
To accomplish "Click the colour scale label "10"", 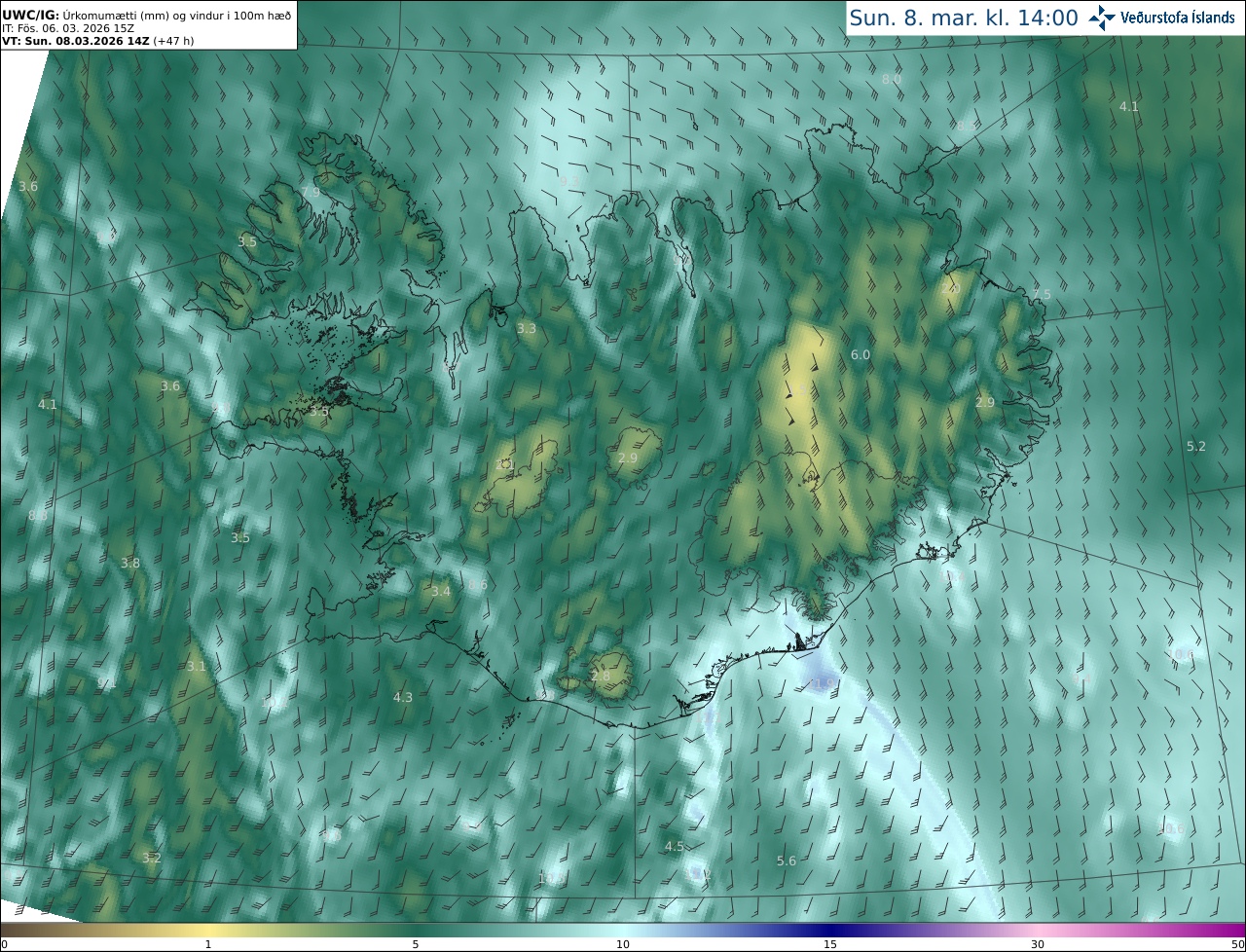I will pyautogui.click(x=623, y=945).
